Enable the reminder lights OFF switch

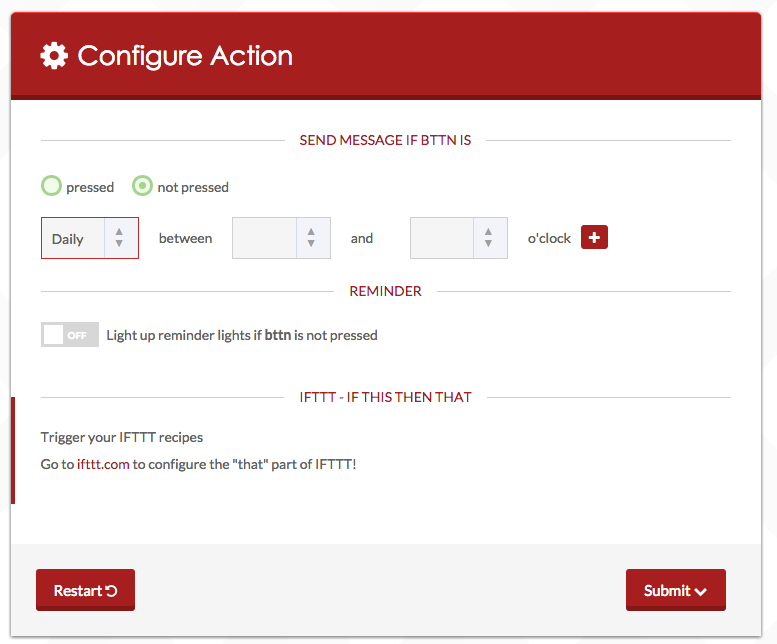[70, 335]
